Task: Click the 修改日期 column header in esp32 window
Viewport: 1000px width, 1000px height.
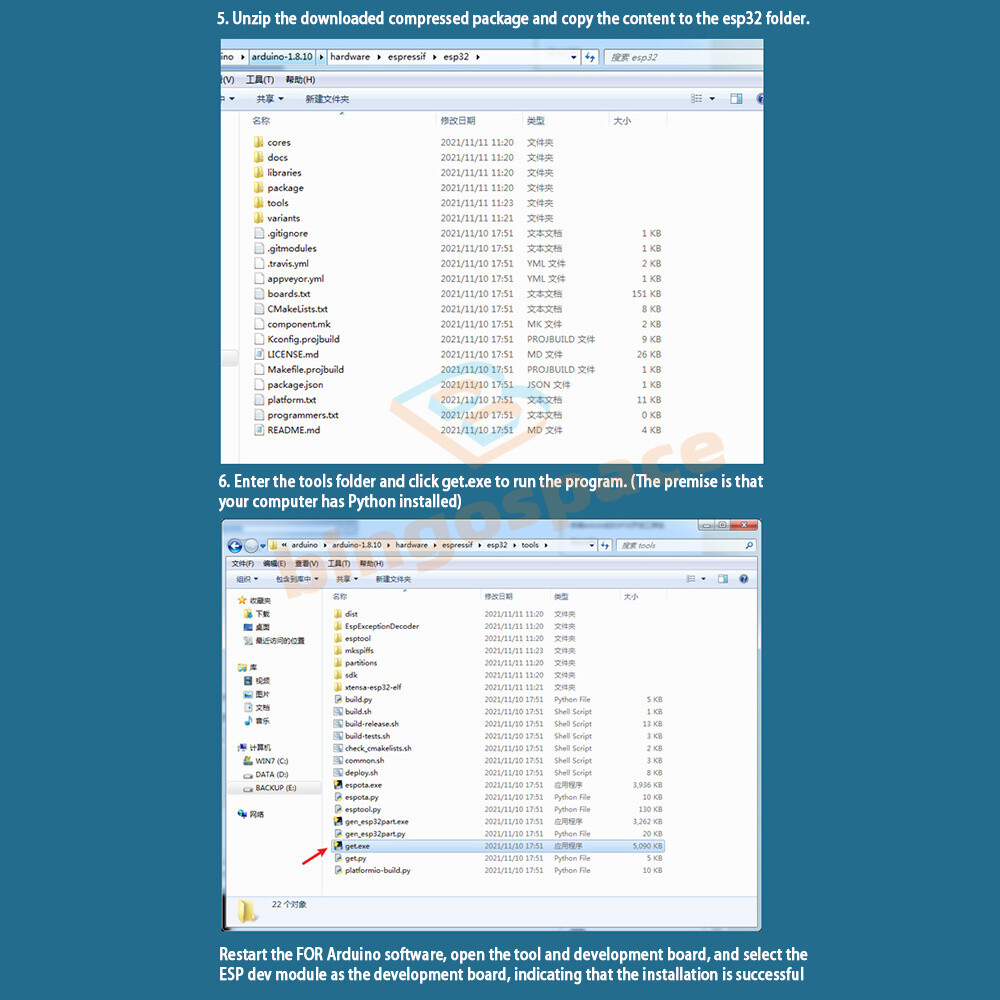Action: point(458,121)
